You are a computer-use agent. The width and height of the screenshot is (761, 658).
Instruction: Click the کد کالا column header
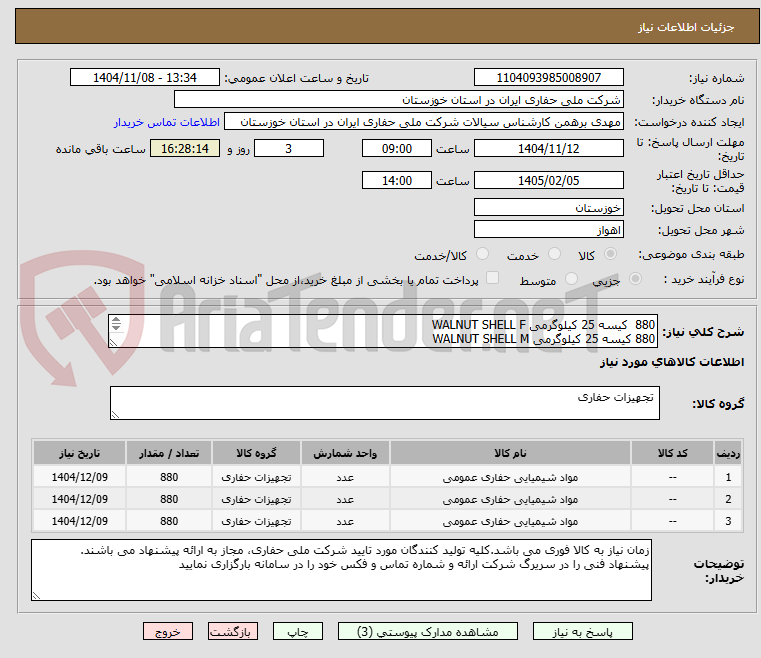click(672, 453)
